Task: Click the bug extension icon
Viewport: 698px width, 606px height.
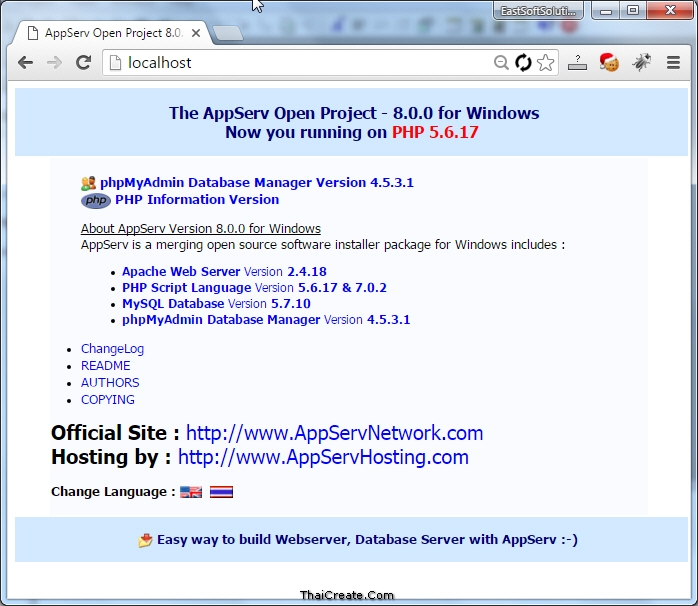Action: coord(641,62)
